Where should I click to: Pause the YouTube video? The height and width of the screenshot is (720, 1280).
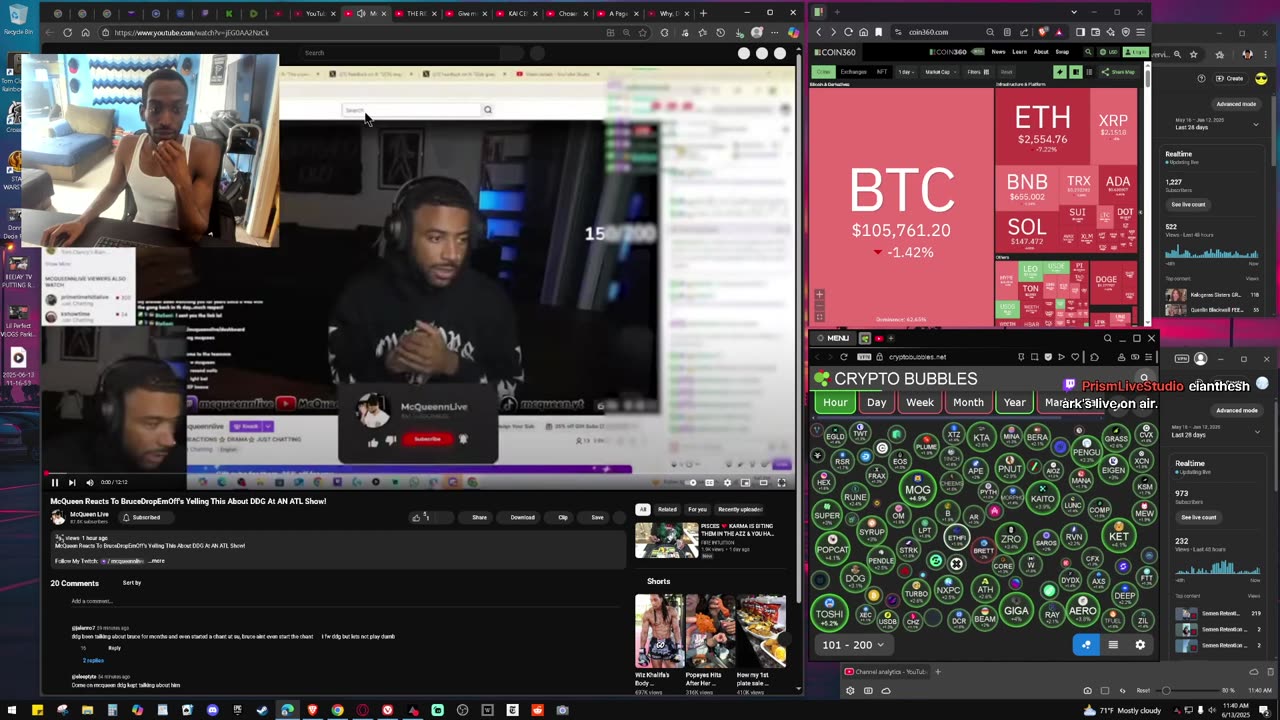(55, 482)
